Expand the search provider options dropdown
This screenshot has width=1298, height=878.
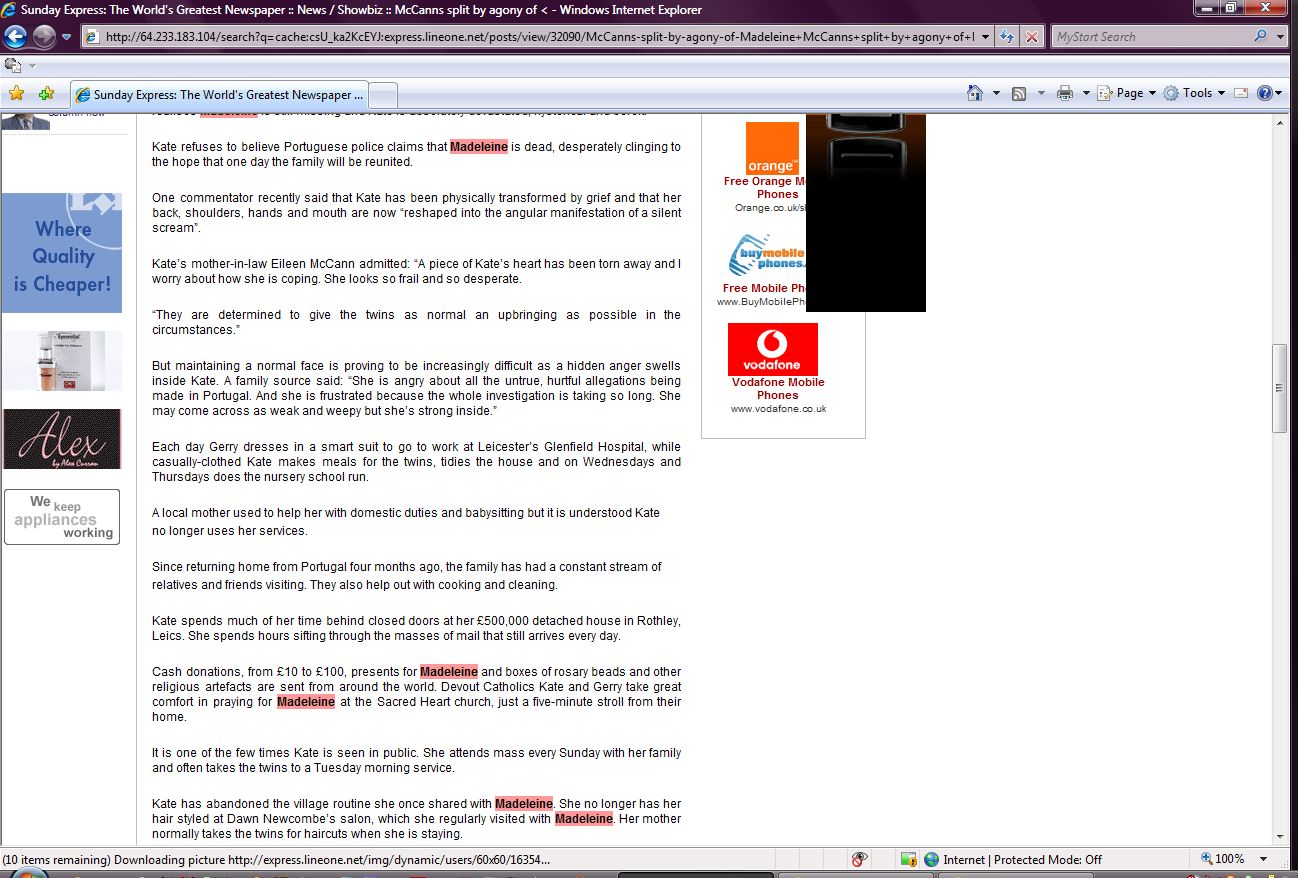1281,37
